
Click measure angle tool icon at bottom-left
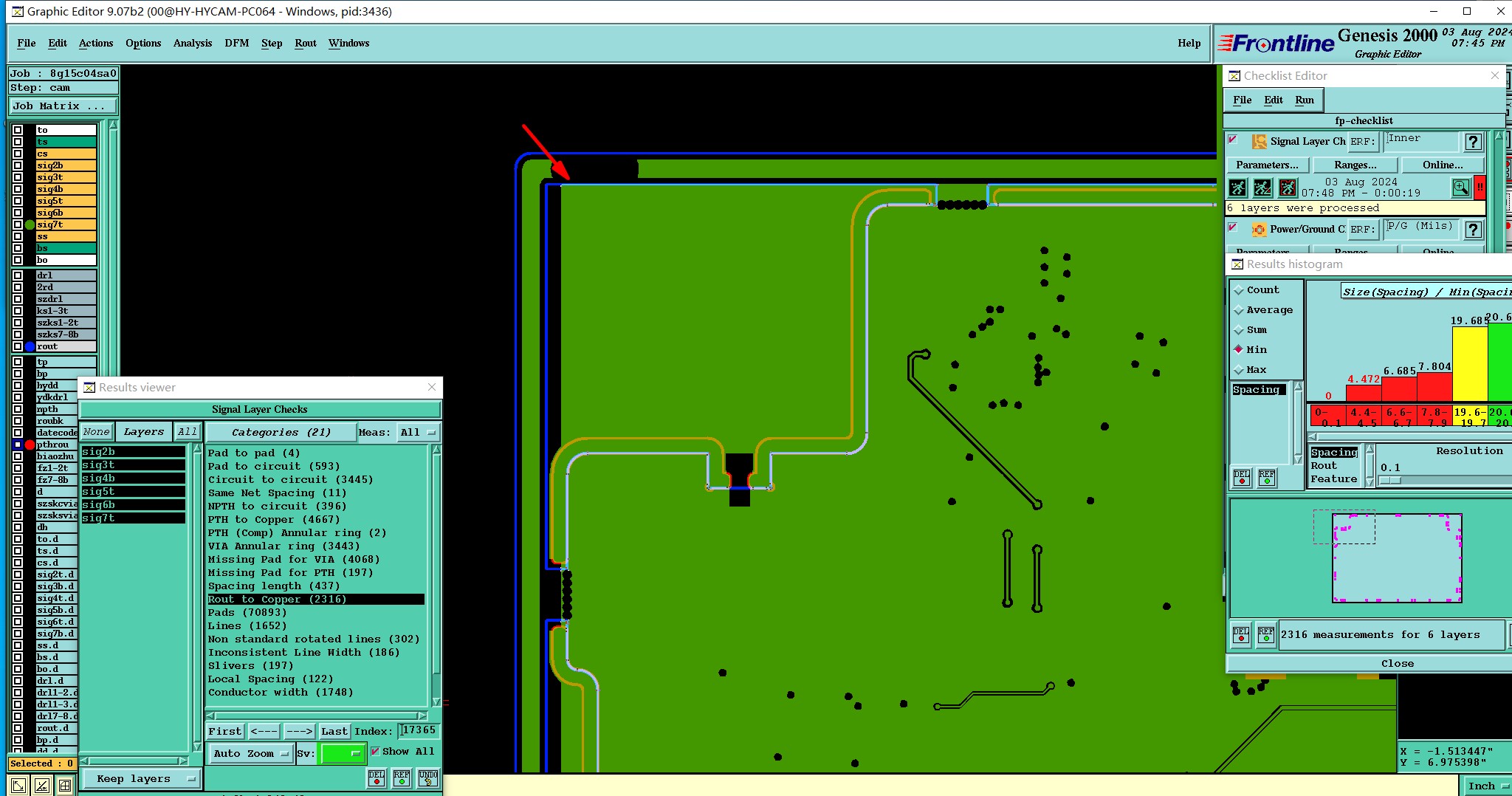pyautogui.click(x=42, y=786)
